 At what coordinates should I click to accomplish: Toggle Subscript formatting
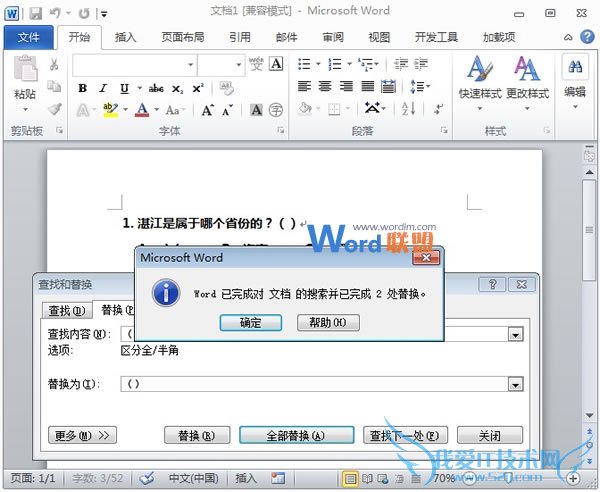coord(177,89)
